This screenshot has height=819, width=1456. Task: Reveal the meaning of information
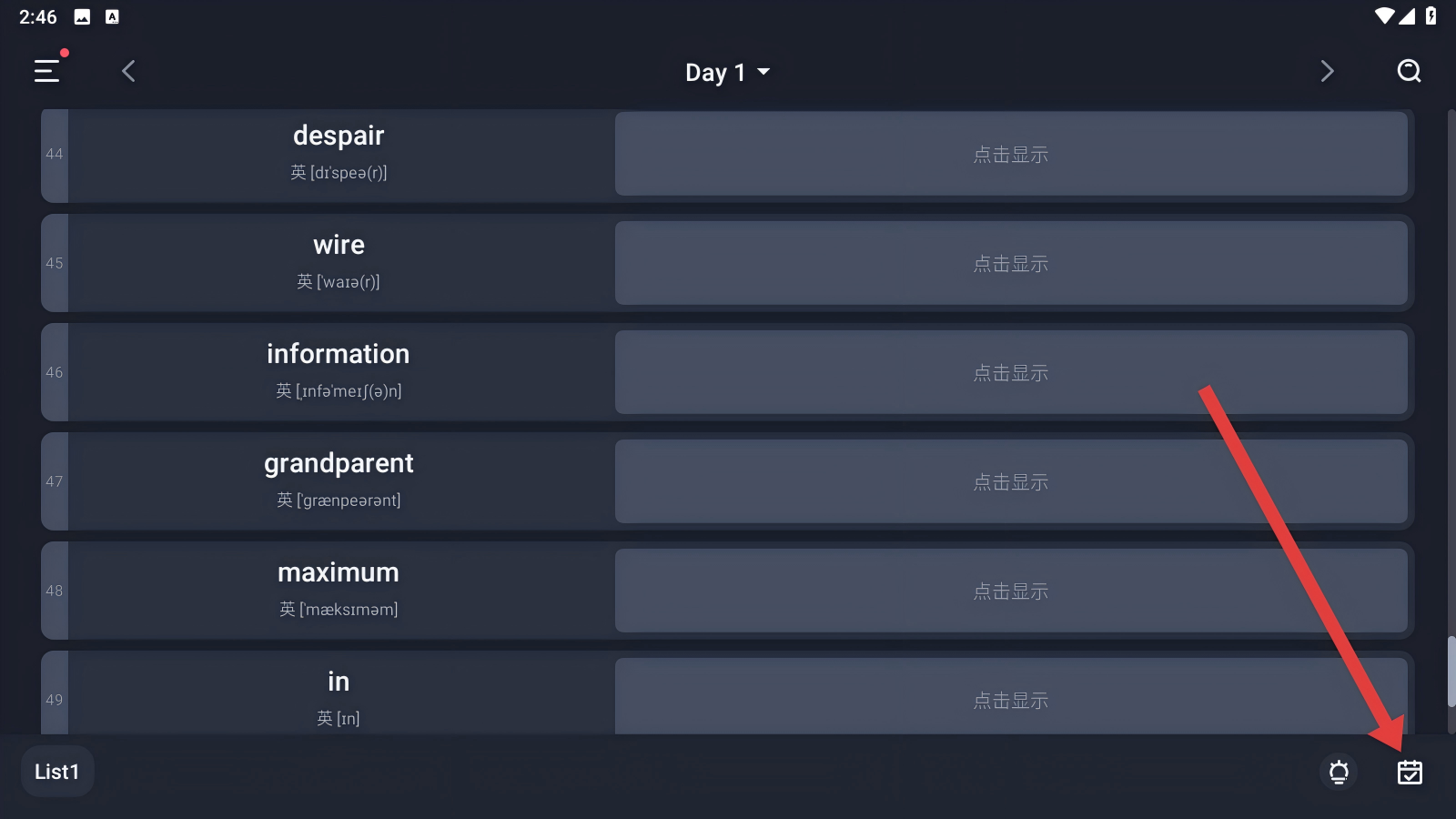pyautogui.click(x=1010, y=372)
